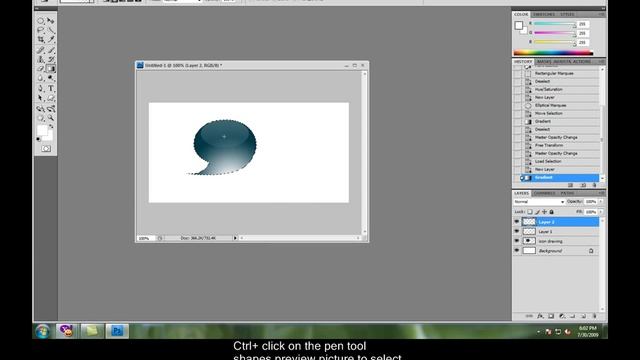The image size is (640, 360).
Task: Select the Lasso tool
Action: [x=40, y=30]
